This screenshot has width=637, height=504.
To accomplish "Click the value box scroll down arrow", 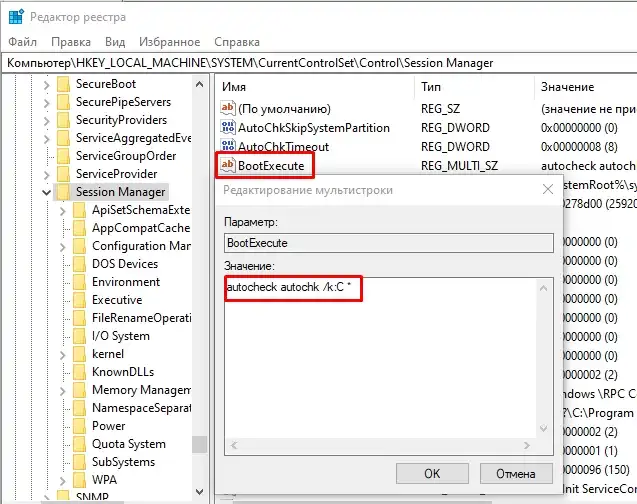I will [544, 428].
